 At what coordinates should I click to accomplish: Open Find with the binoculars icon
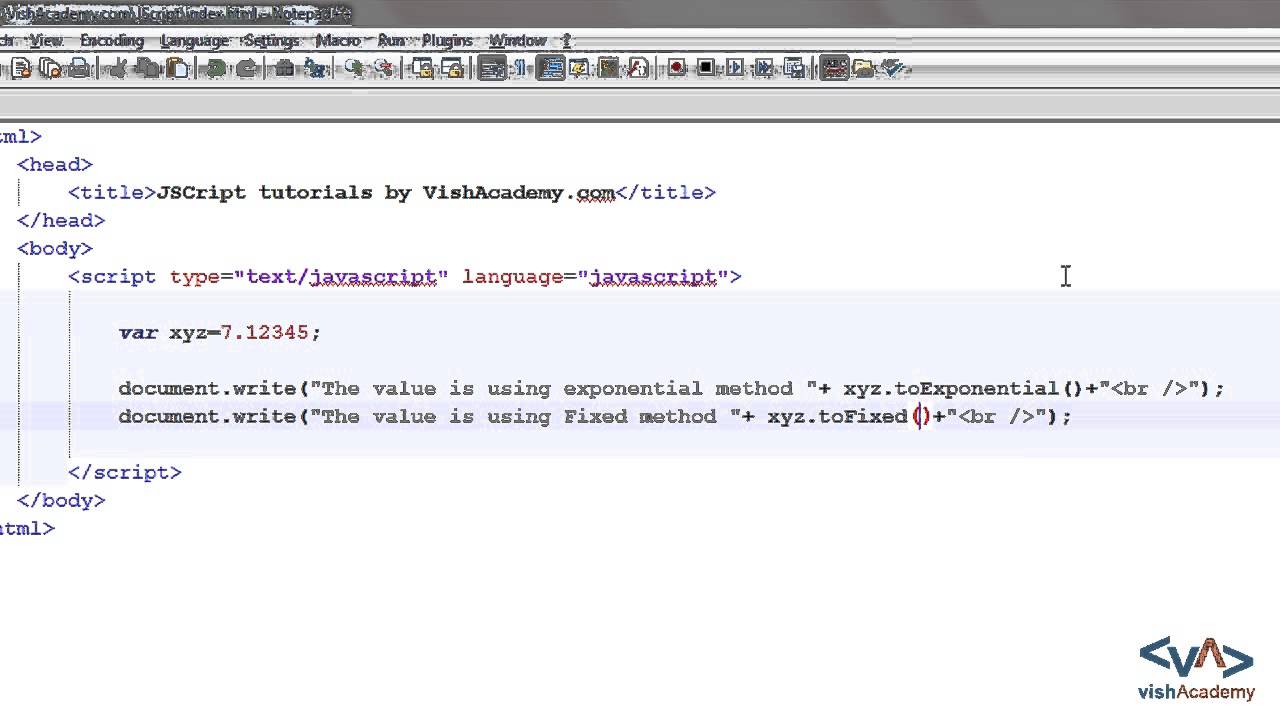point(284,68)
